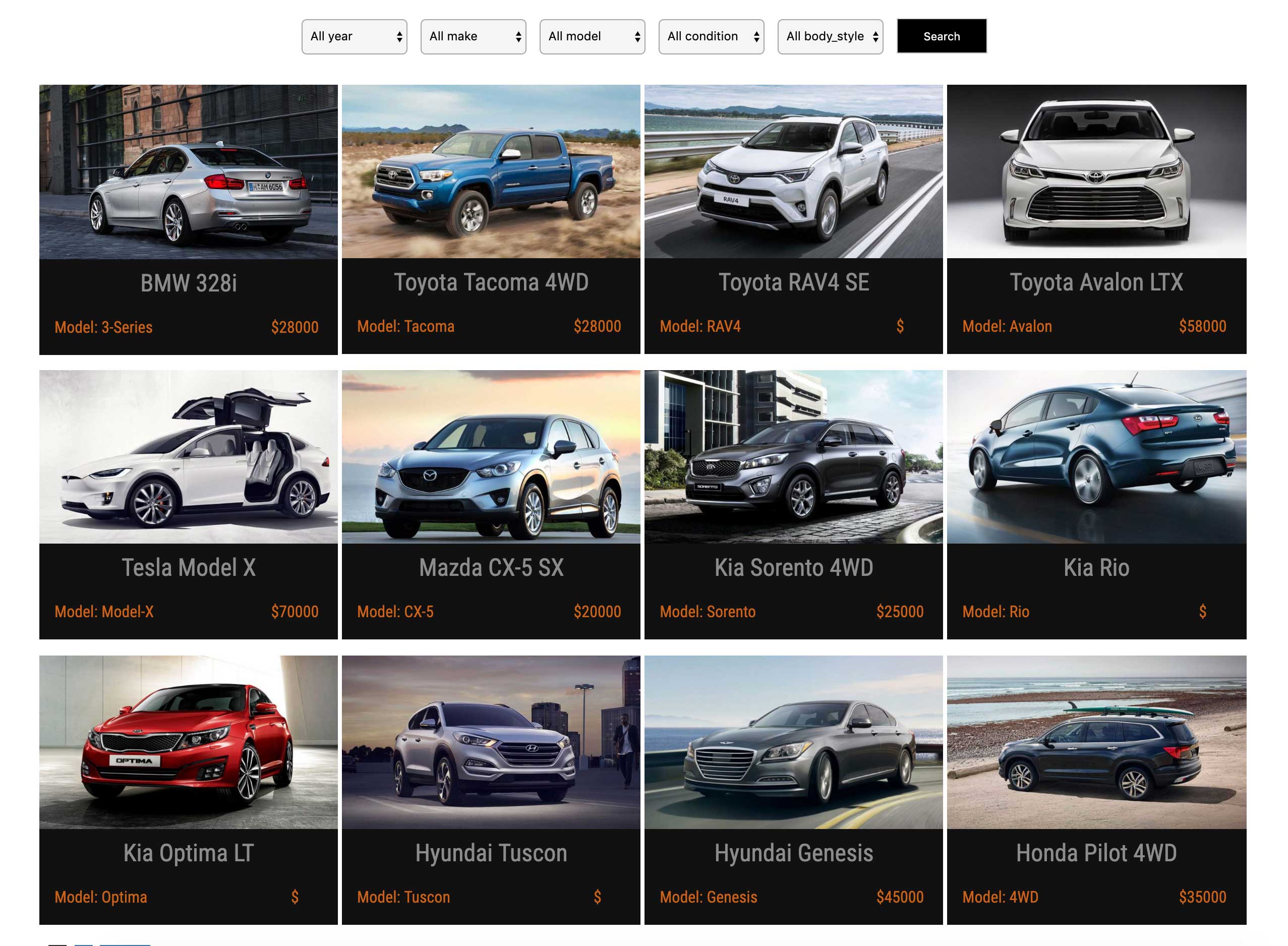The image size is (1288, 946).
Task: Open the blue Toyota Tacoma photo
Action: click(491, 171)
